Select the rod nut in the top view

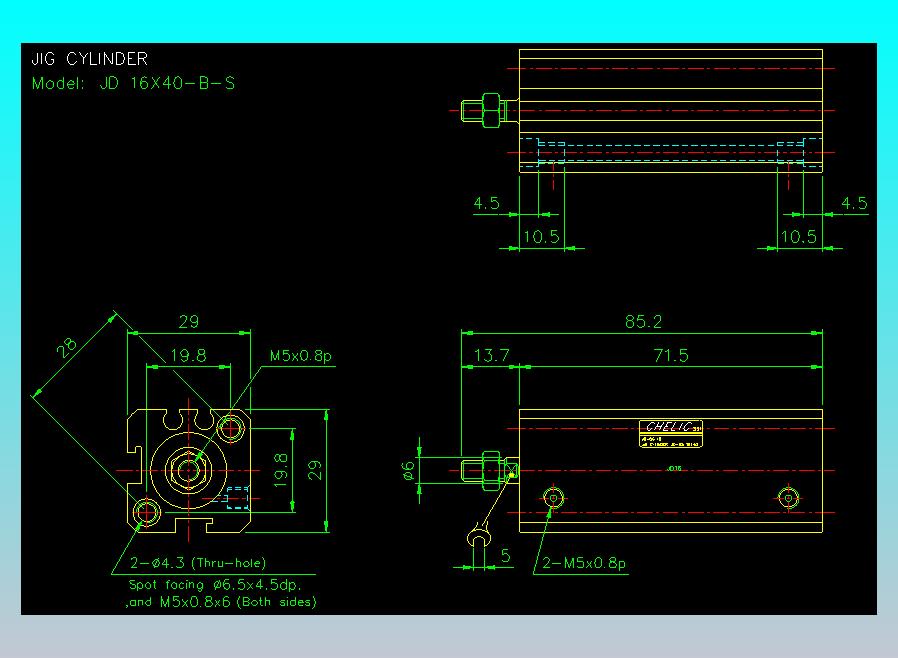click(x=491, y=111)
